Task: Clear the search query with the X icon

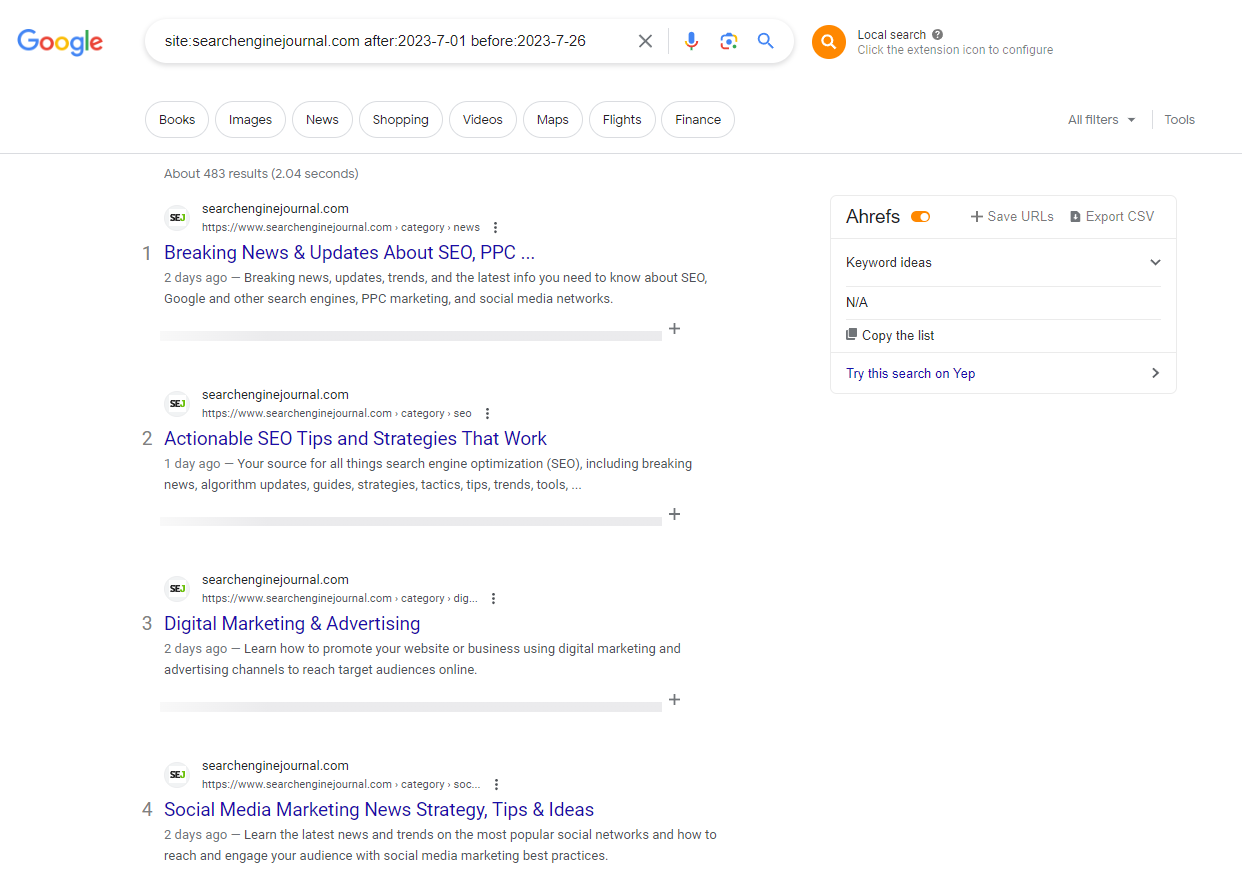Action: (645, 41)
